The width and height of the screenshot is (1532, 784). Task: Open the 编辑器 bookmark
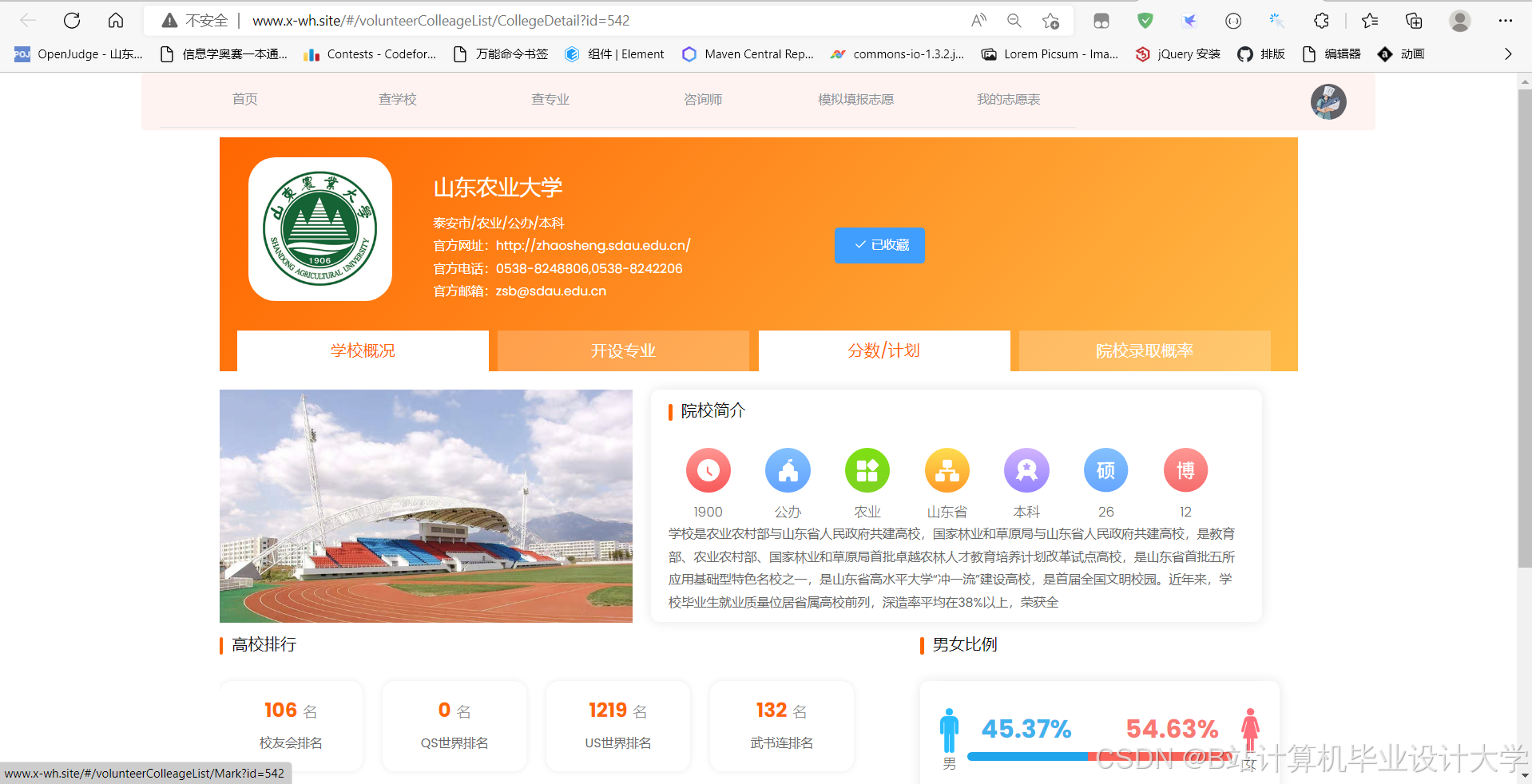(x=1332, y=53)
